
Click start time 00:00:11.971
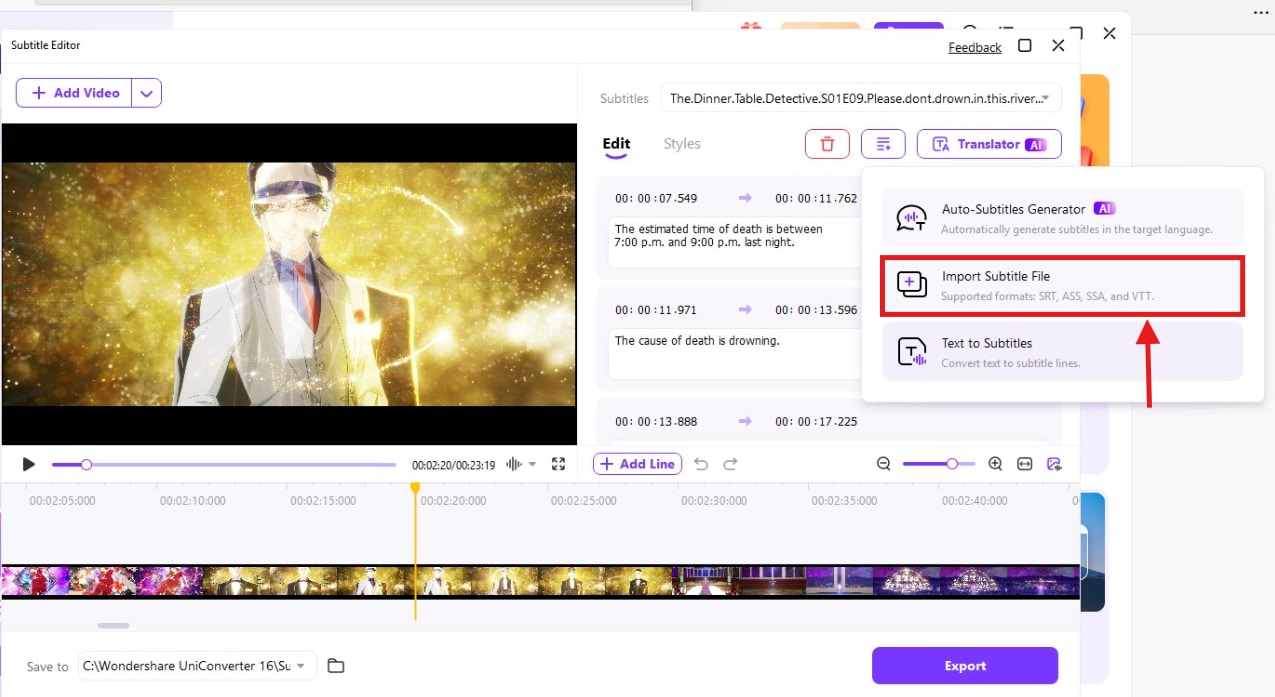click(x=656, y=310)
